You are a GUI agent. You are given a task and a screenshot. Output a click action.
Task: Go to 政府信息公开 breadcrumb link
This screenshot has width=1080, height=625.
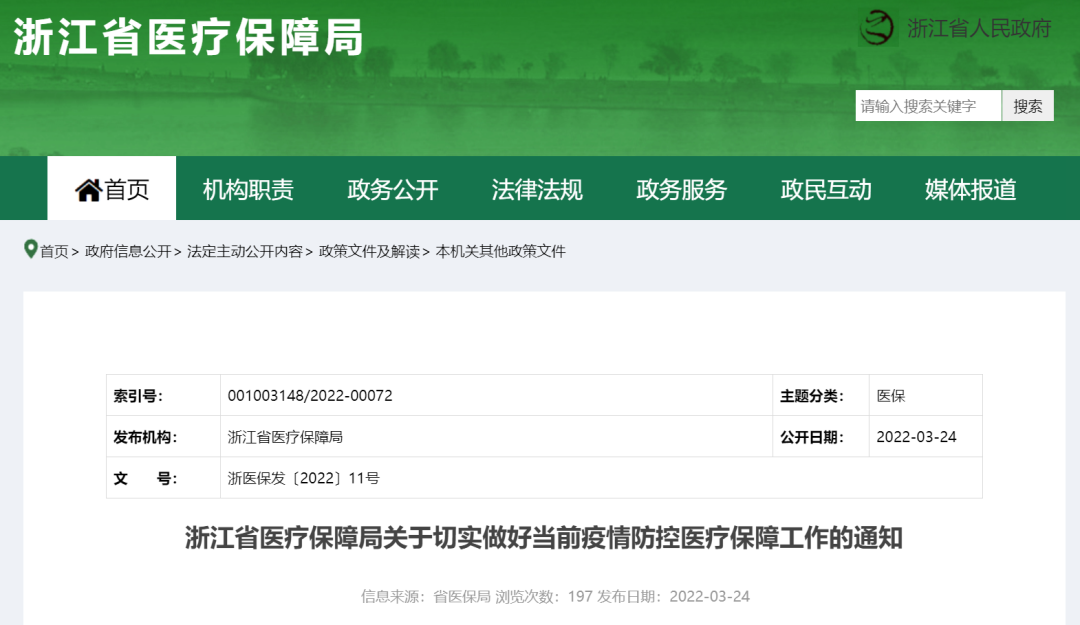[128, 252]
